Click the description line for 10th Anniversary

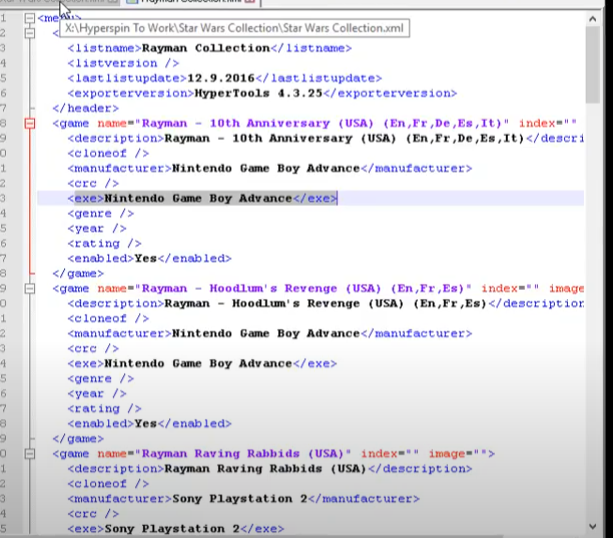point(325,138)
